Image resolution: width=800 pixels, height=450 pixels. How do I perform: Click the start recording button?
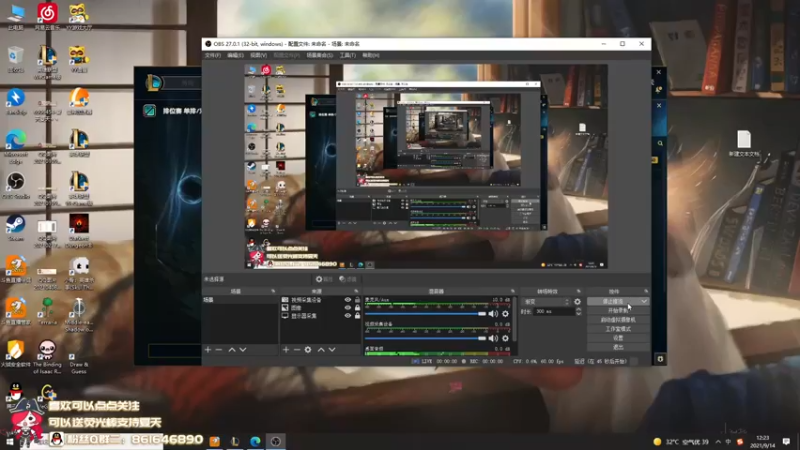point(618,311)
